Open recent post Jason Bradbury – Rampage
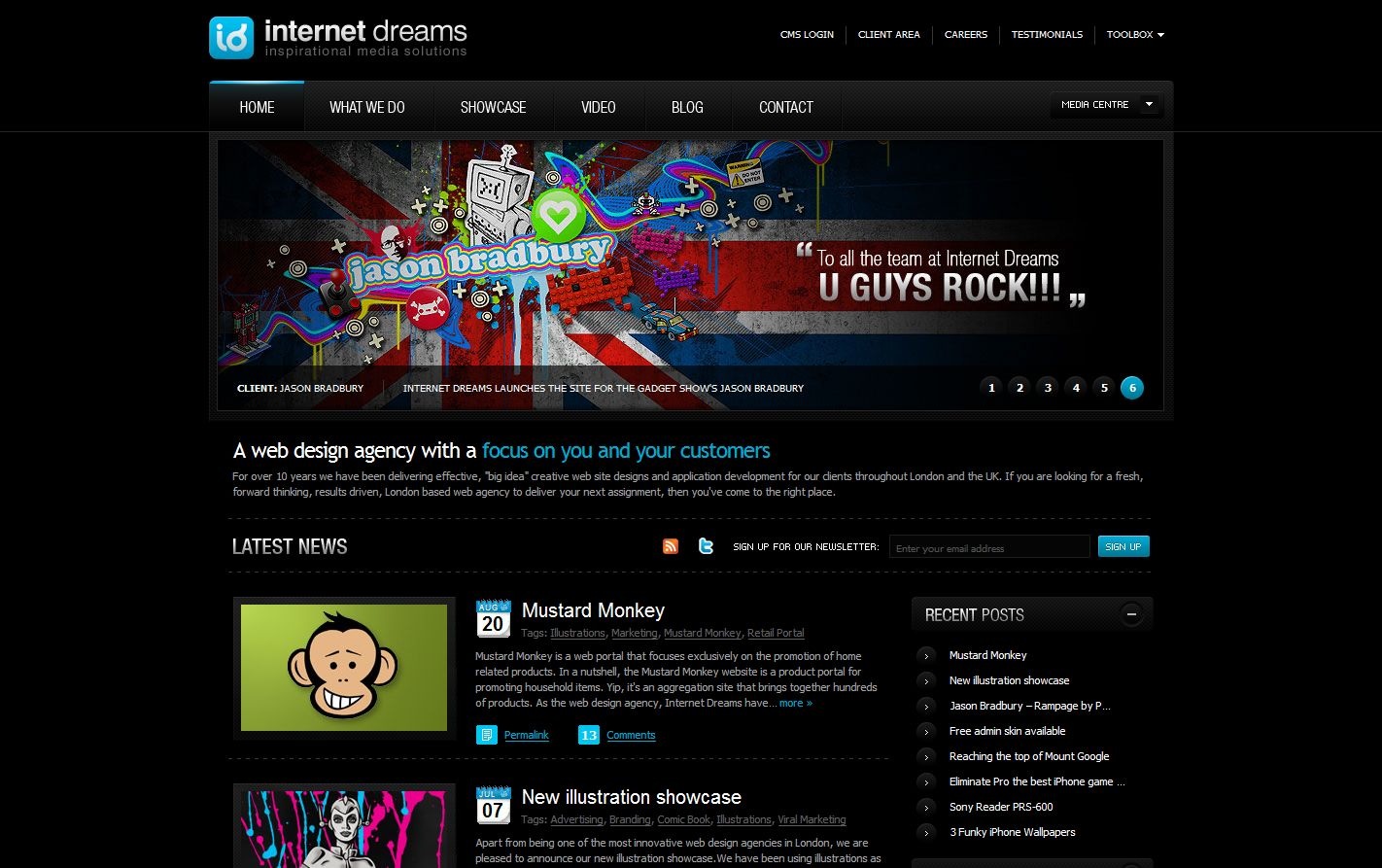This screenshot has width=1382, height=868. [1030, 706]
